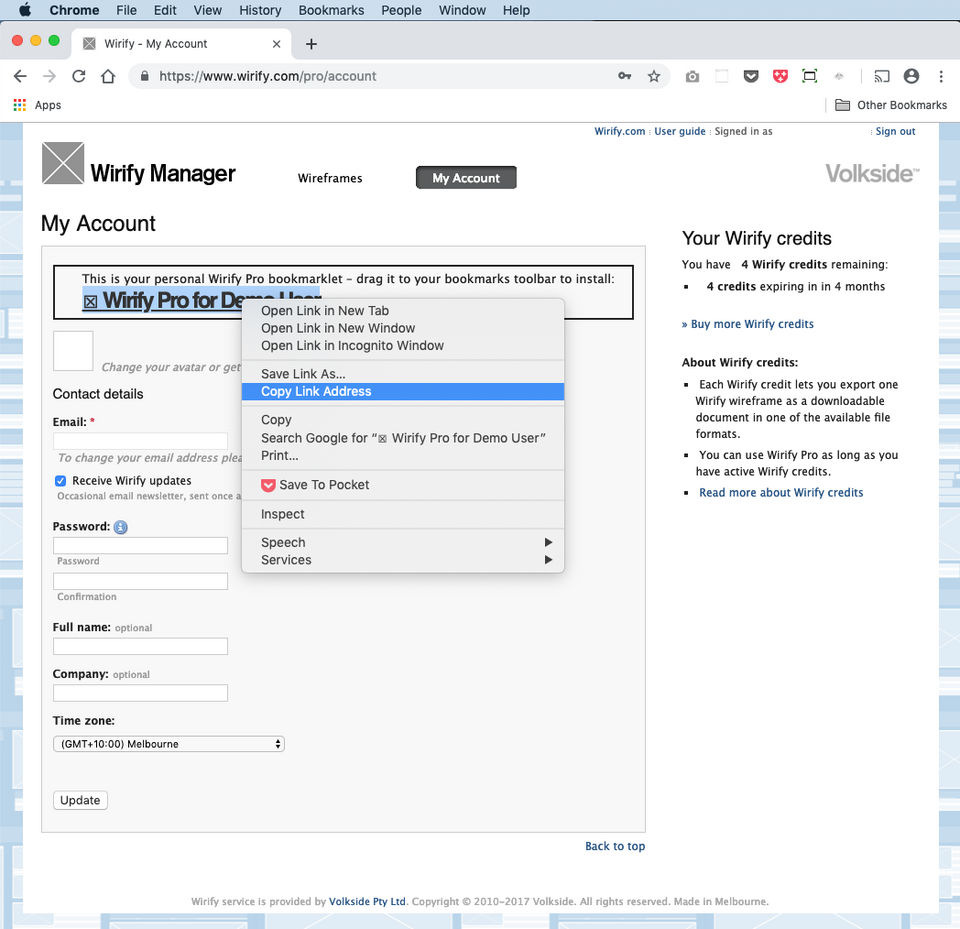Image resolution: width=960 pixels, height=929 pixels.
Task: Click the Update button
Action: (x=80, y=800)
